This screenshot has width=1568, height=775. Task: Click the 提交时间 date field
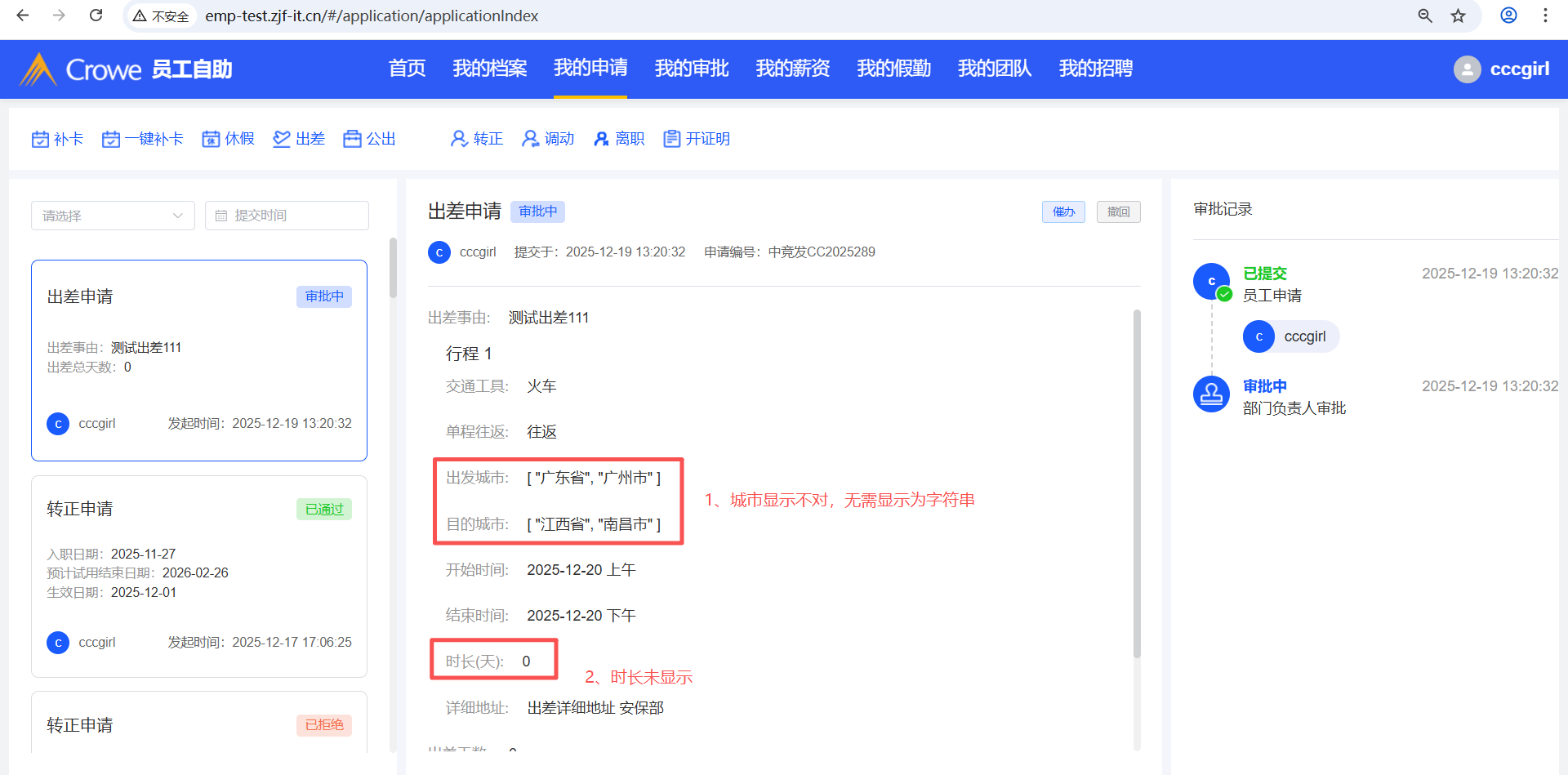click(x=287, y=216)
